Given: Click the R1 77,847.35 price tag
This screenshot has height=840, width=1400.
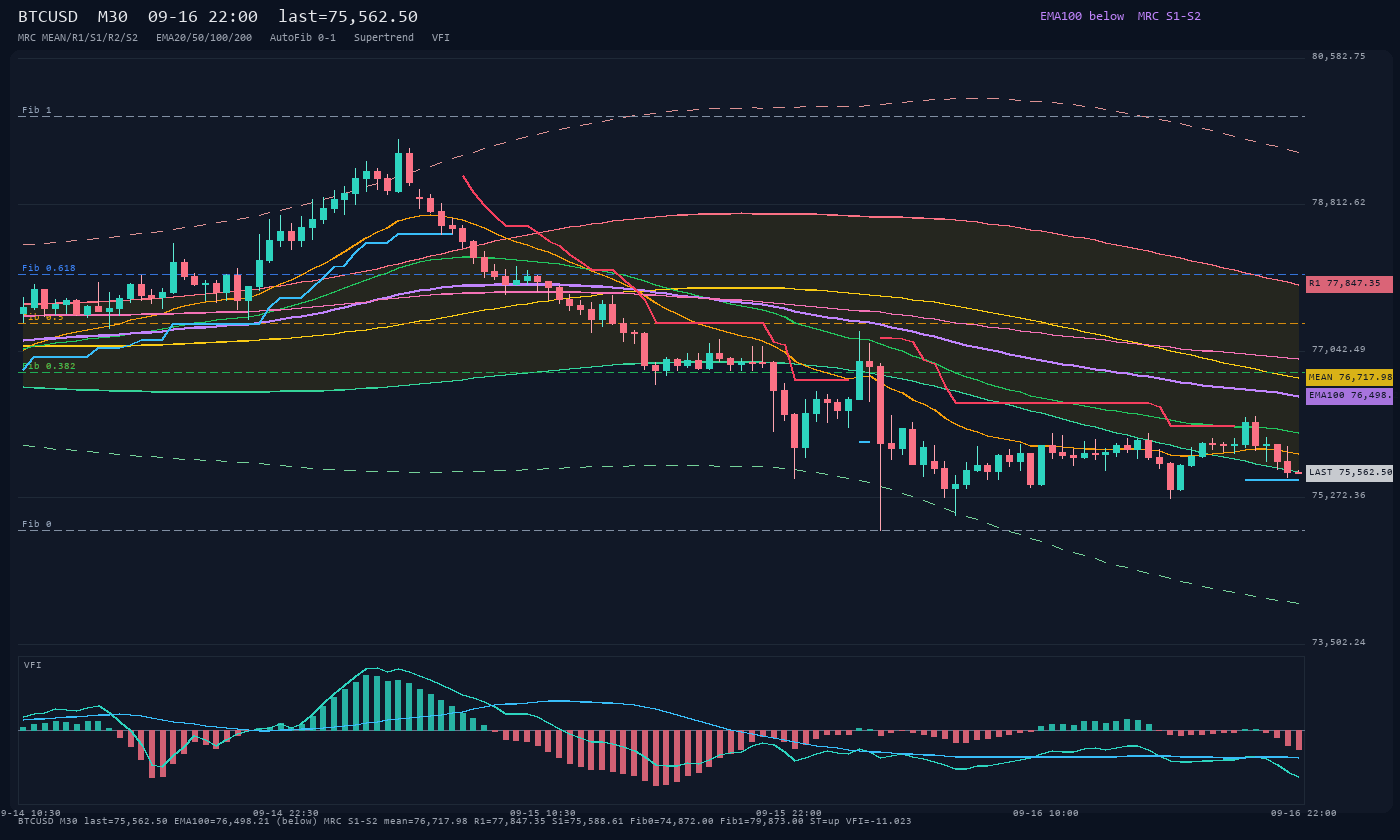Looking at the screenshot, I should click(1349, 284).
